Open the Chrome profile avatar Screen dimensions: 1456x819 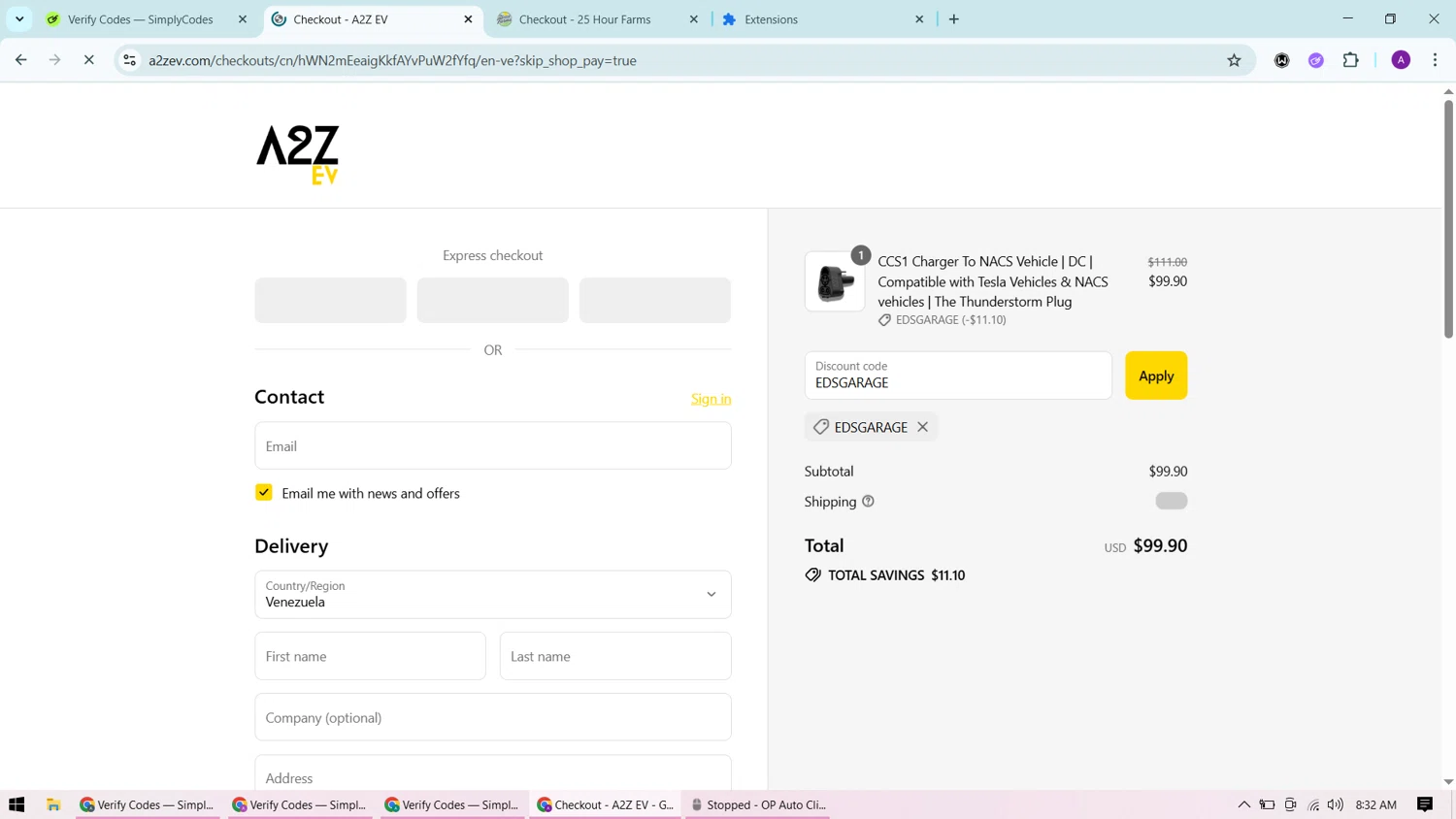(1401, 60)
